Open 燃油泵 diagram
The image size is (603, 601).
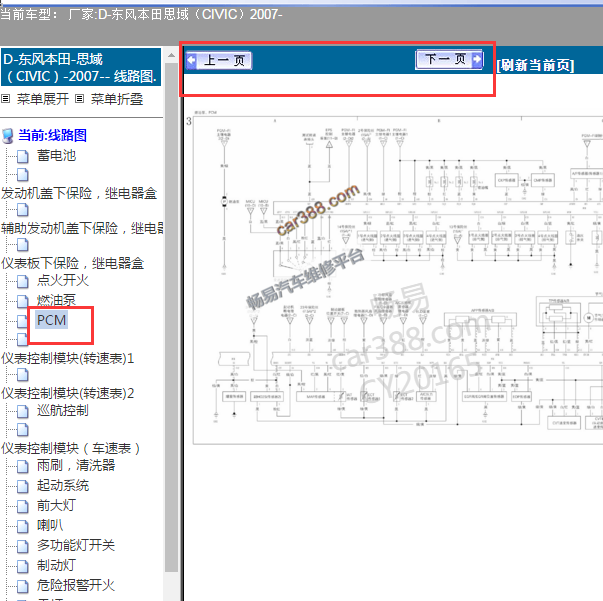tap(57, 300)
